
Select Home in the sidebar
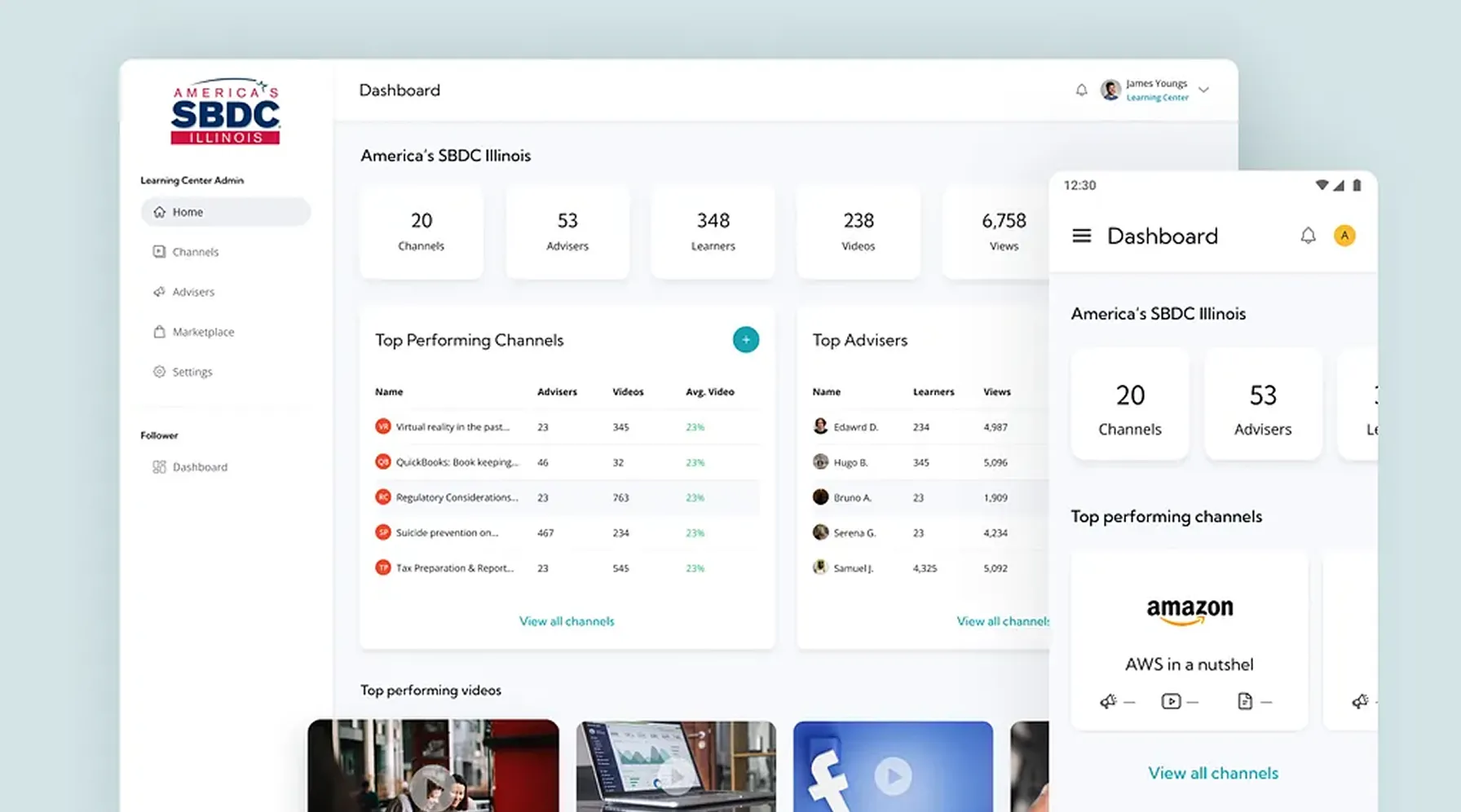point(225,212)
